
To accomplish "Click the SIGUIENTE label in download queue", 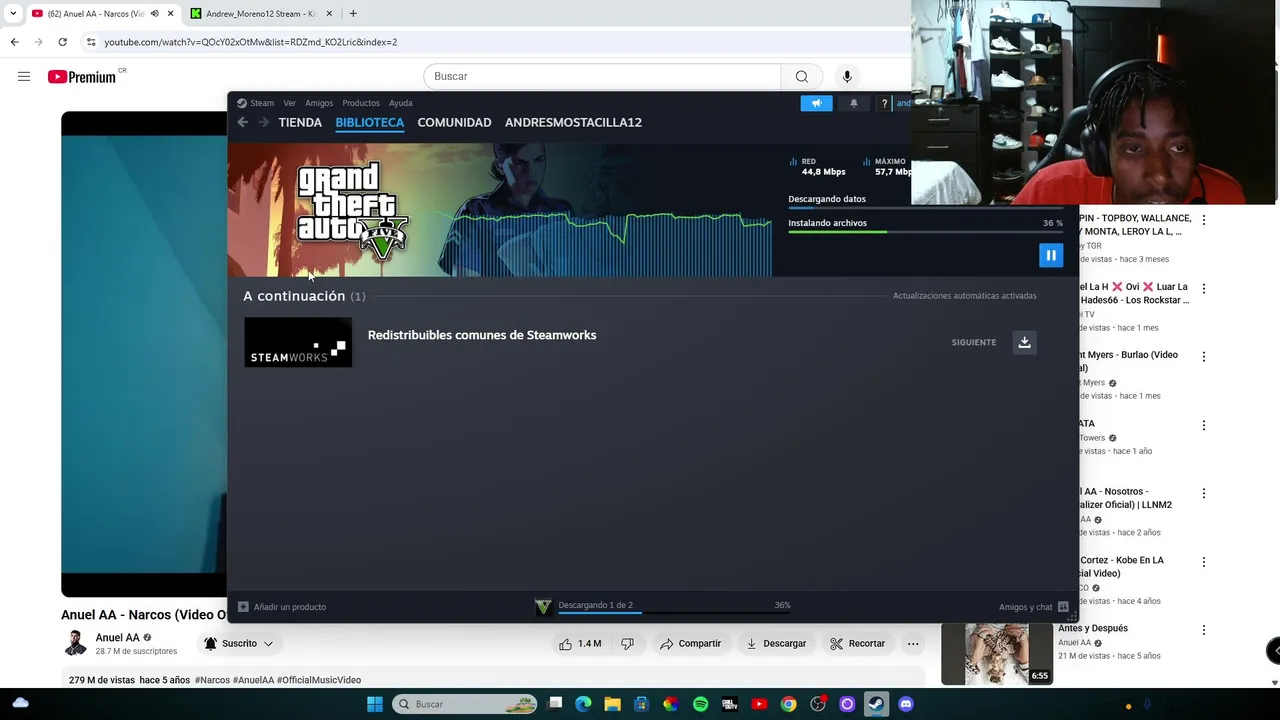I will click(x=974, y=342).
